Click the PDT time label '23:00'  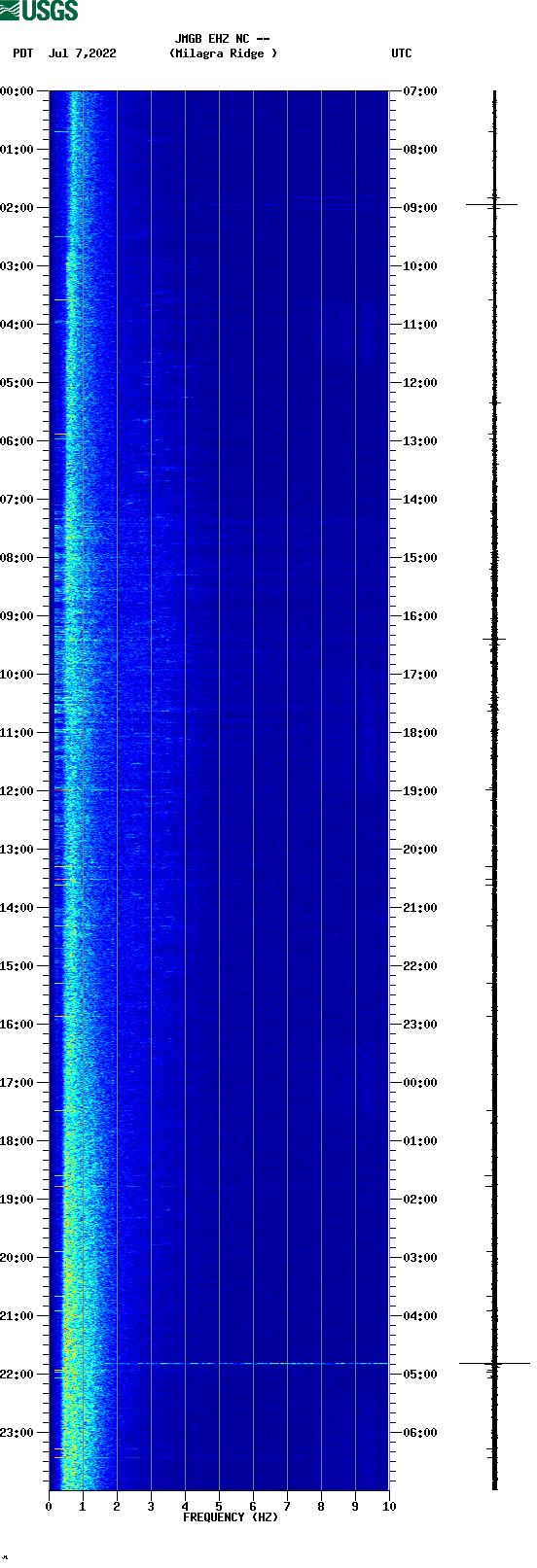coord(18,1433)
